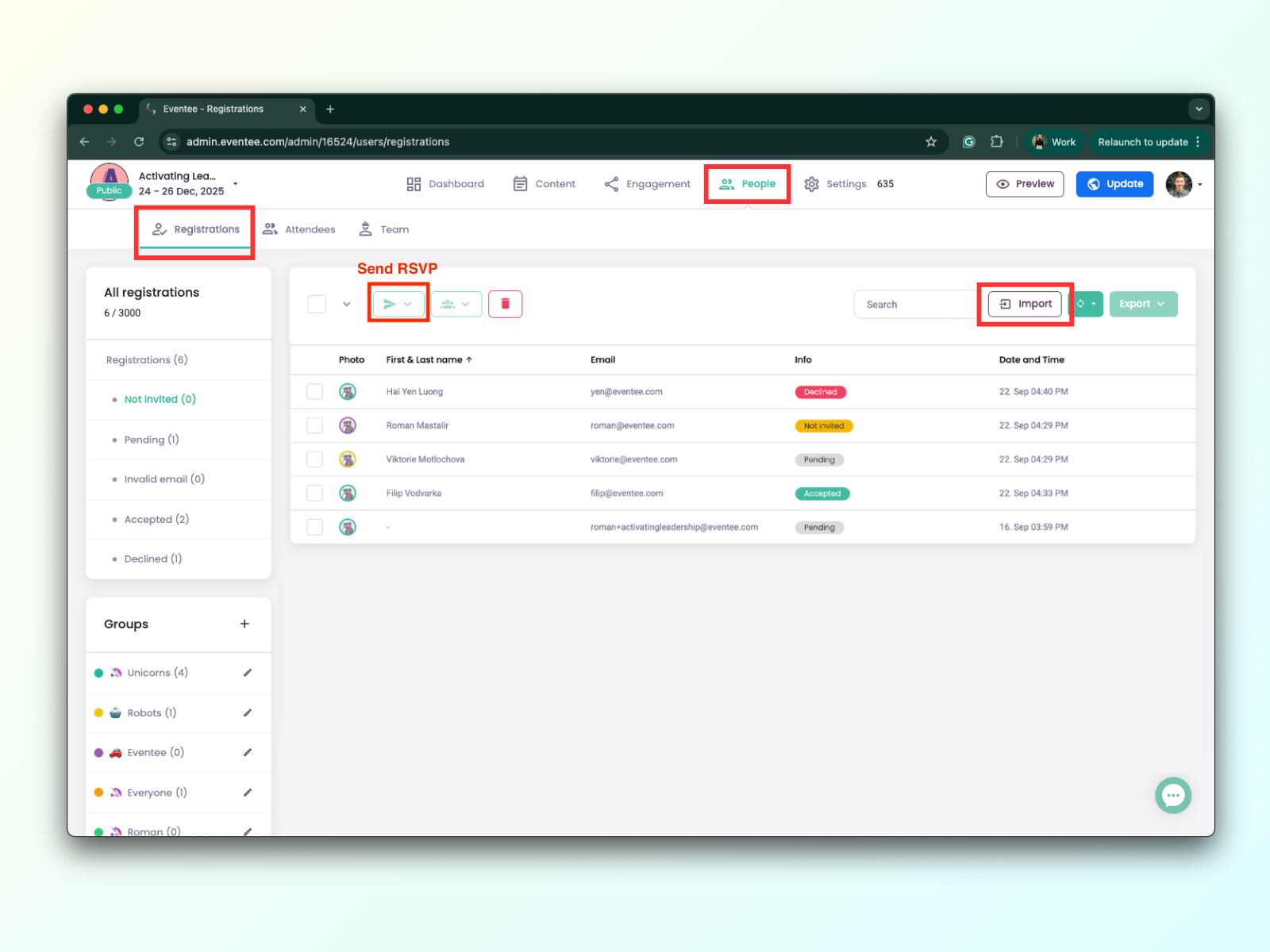This screenshot has height=952, width=1270.
Task: Open the assign-to-group people icon
Action: [x=449, y=304]
